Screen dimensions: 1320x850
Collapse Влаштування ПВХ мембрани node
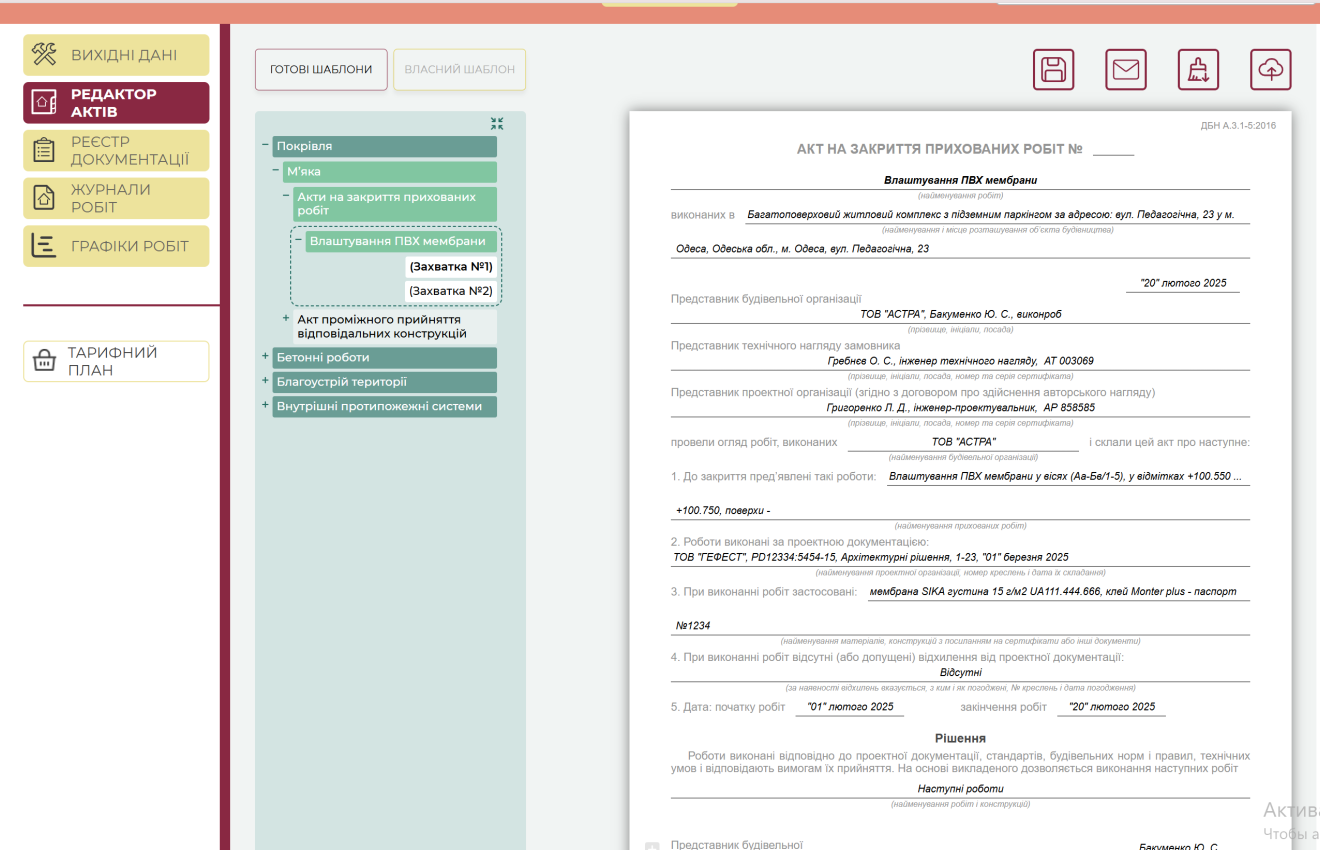coord(298,241)
